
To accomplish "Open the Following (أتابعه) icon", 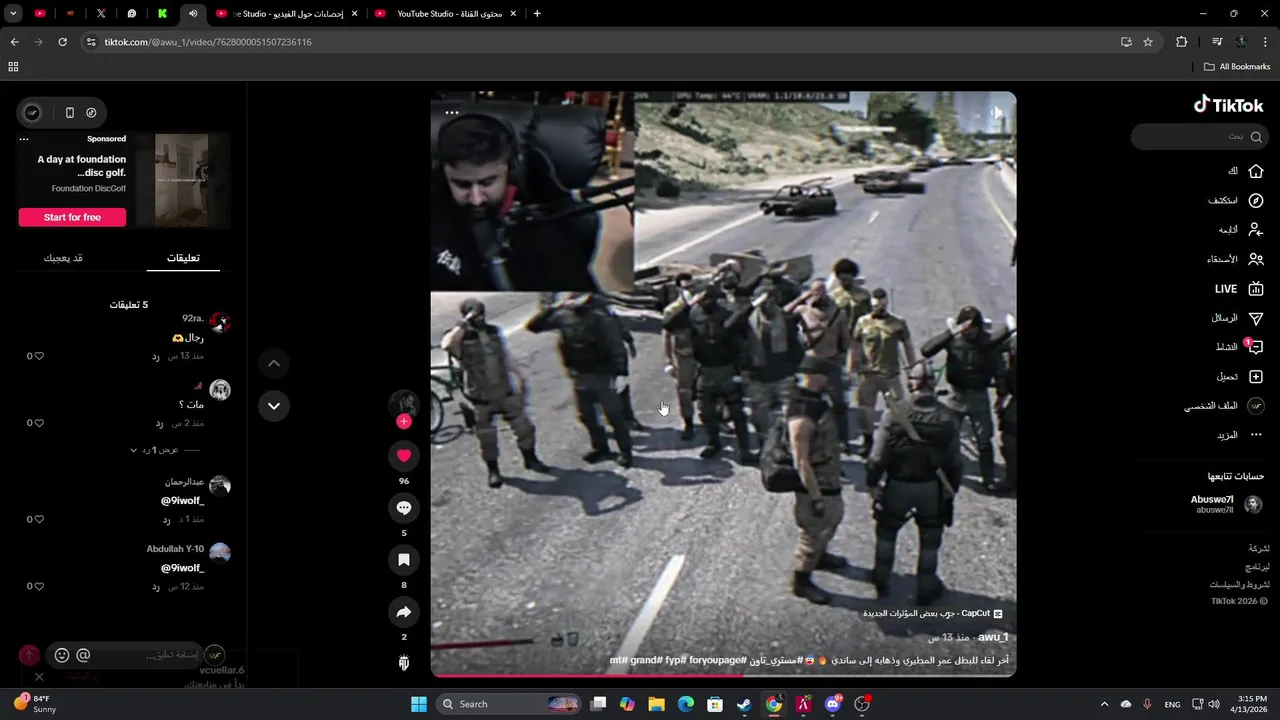I will pyautogui.click(x=1256, y=230).
